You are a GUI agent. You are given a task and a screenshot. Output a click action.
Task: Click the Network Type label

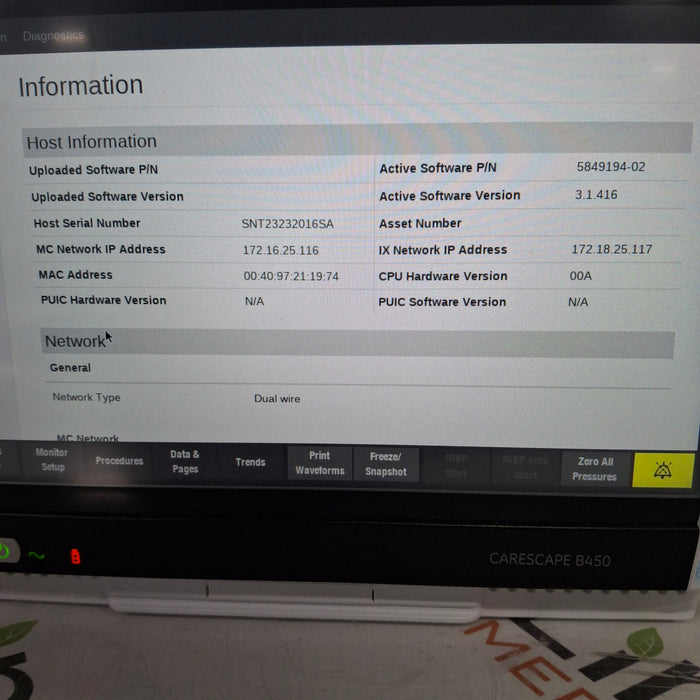point(86,397)
